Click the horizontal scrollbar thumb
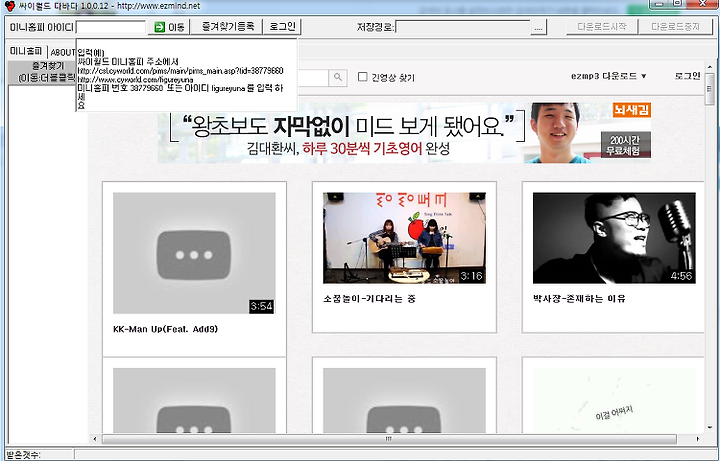 coord(388,439)
